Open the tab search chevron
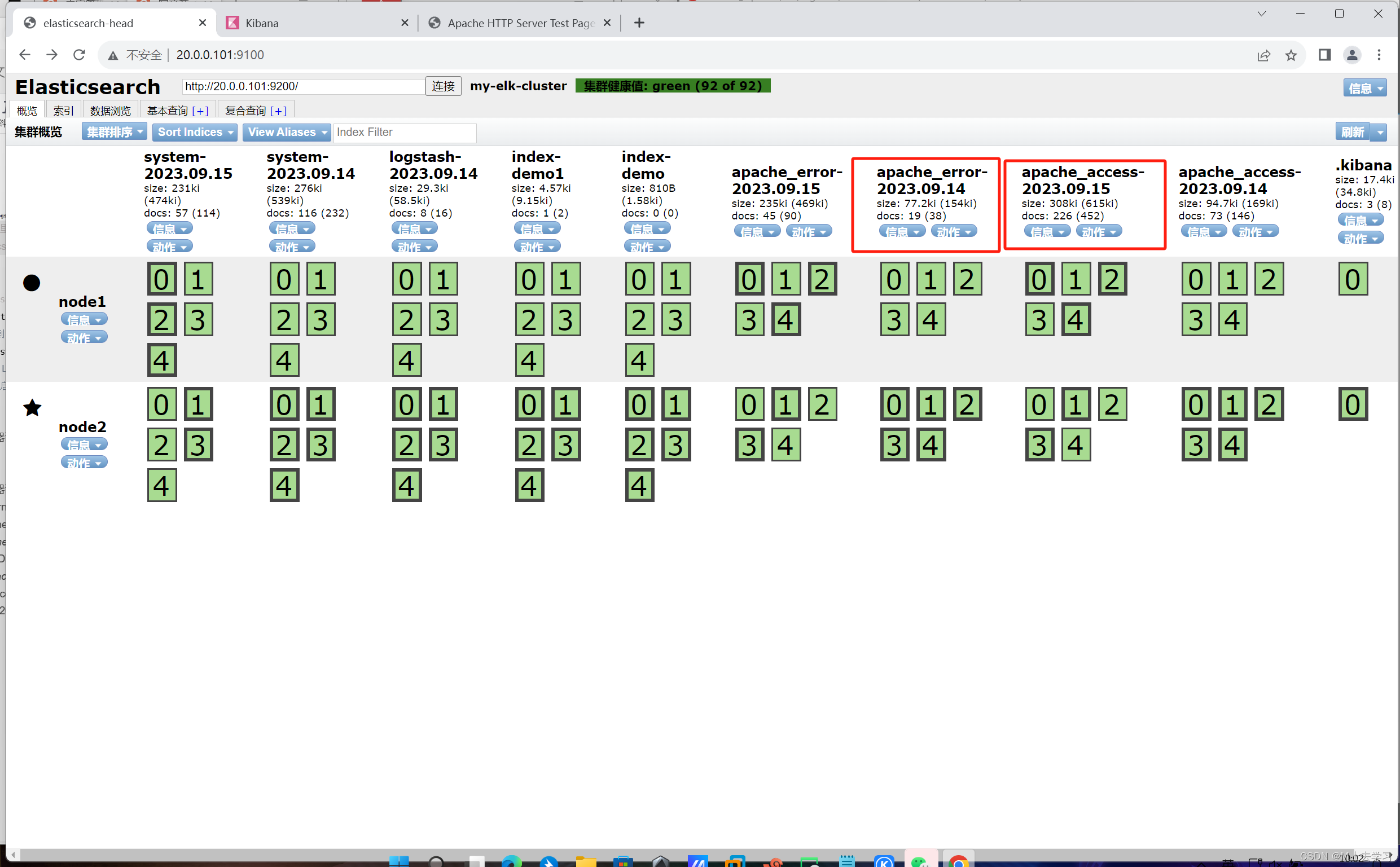1400x867 pixels. tap(1261, 14)
